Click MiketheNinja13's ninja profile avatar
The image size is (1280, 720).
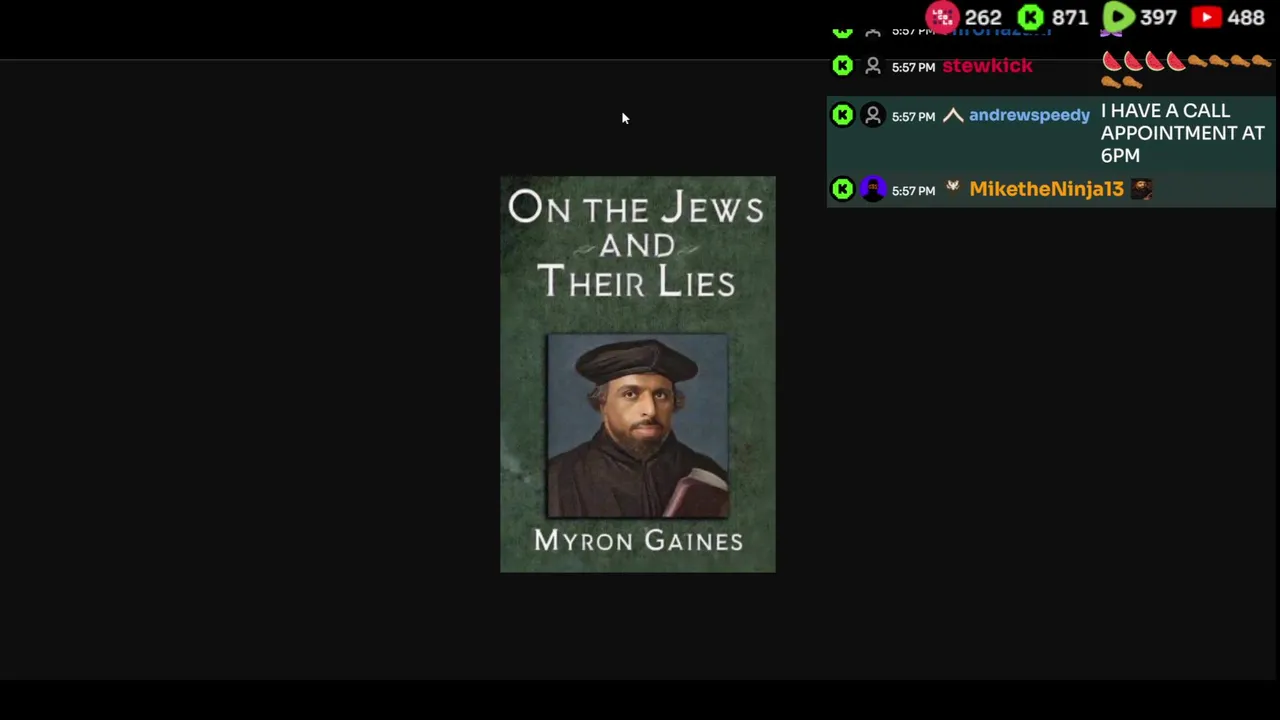tap(873, 189)
